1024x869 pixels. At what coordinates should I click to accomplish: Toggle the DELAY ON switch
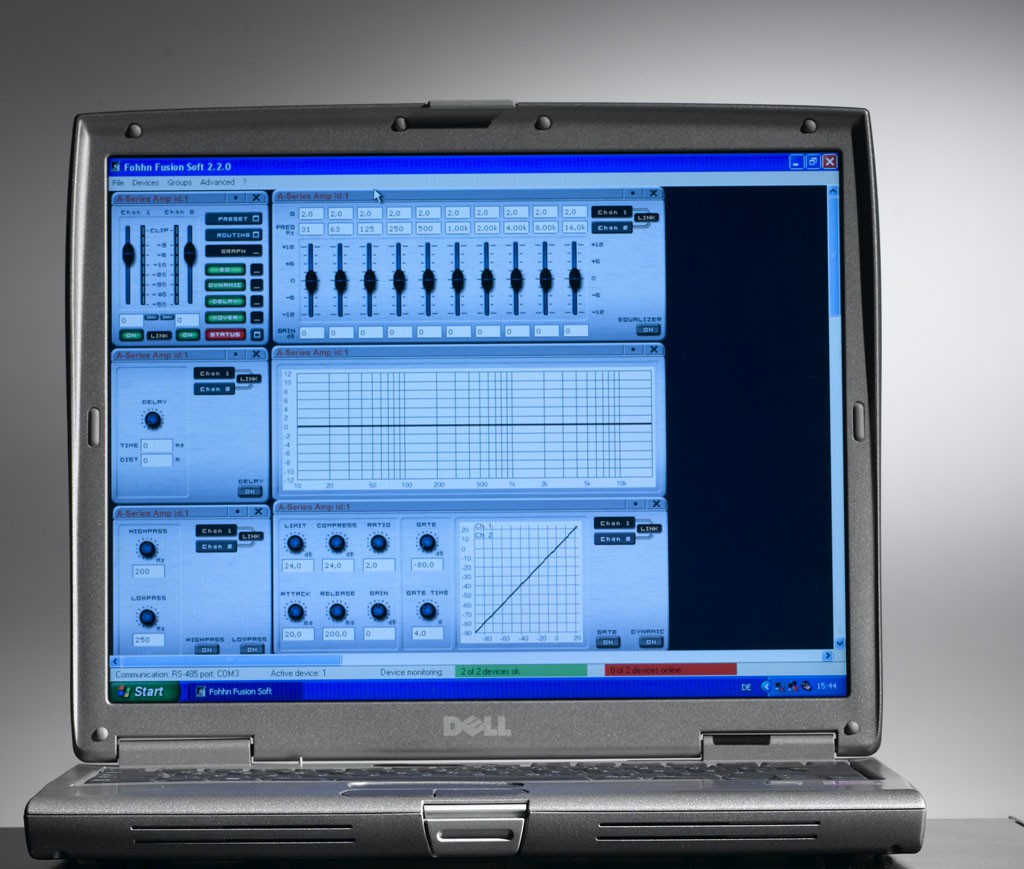click(249, 492)
